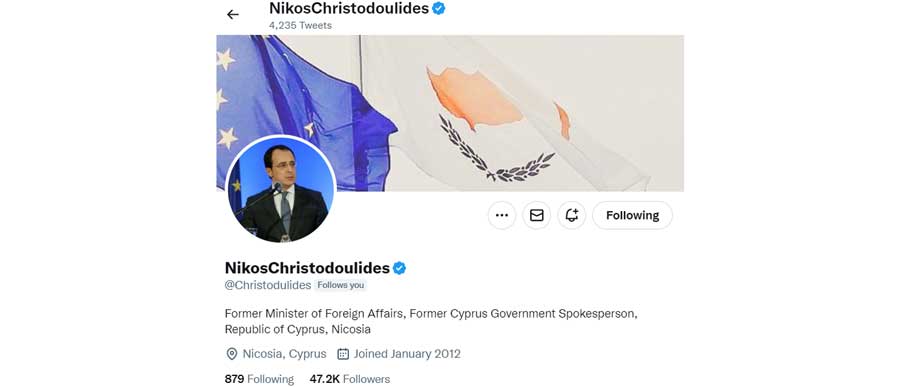This screenshot has height=387, width=900.
Task: Click the verified badge beside the profile name
Action: point(399,268)
